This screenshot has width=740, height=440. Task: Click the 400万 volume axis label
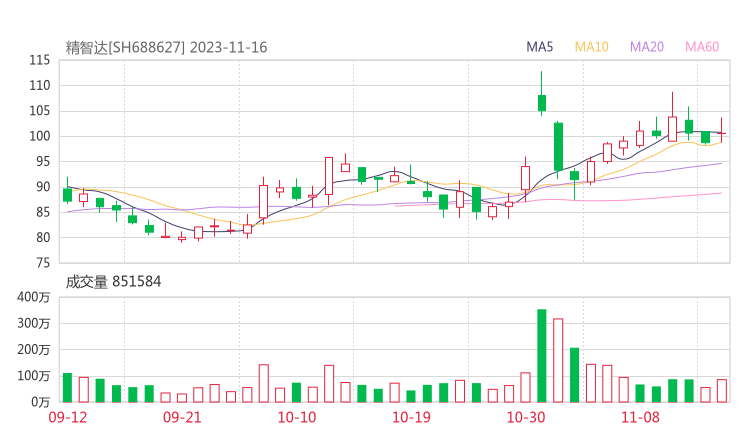(x=34, y=297)
